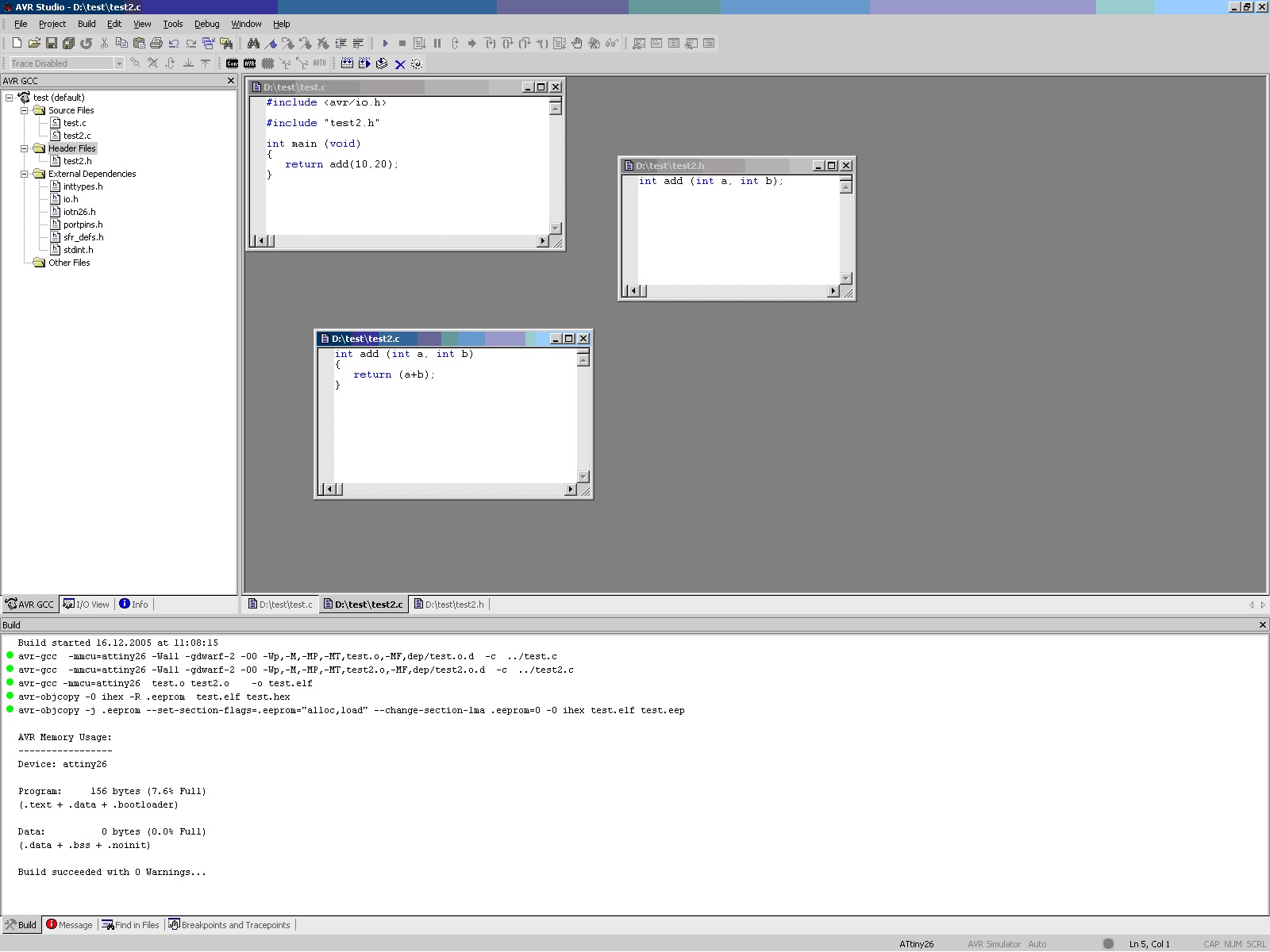This screenshot has width=1270, height=952.
Task: Switch to the I/O View tab
Action: coord(87,605)
